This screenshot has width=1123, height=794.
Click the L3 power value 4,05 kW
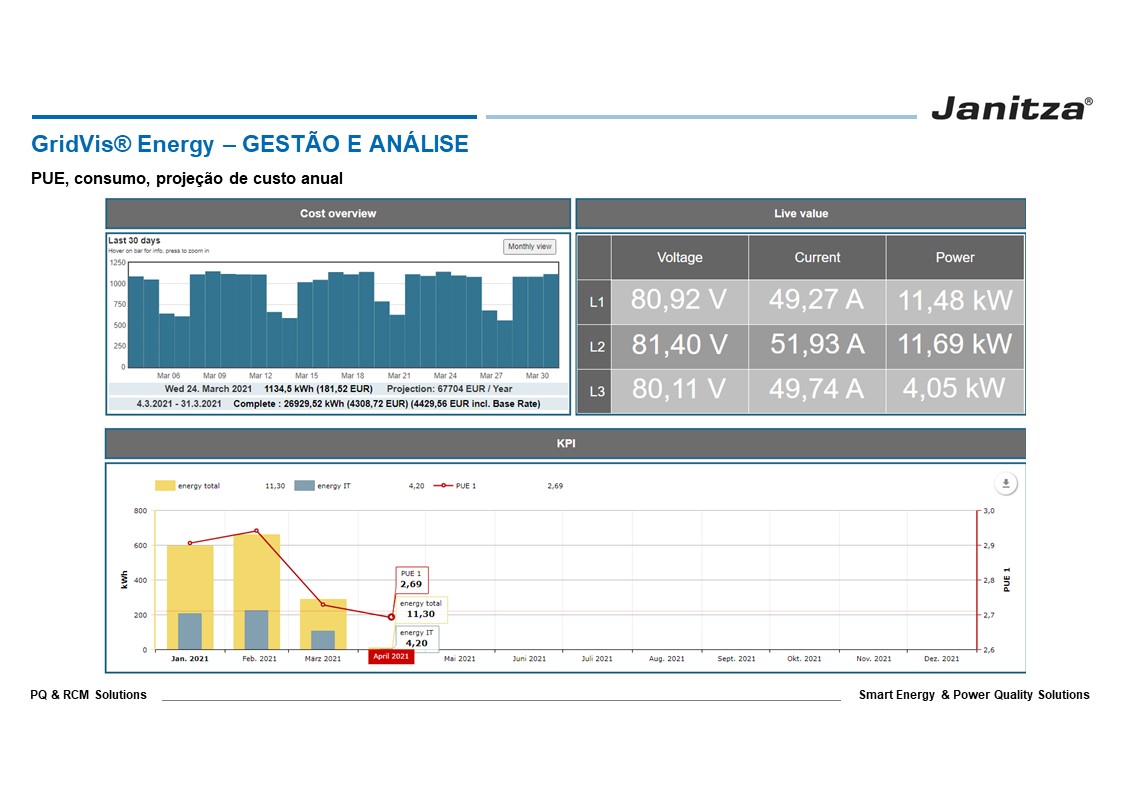(x=954, y=389)
